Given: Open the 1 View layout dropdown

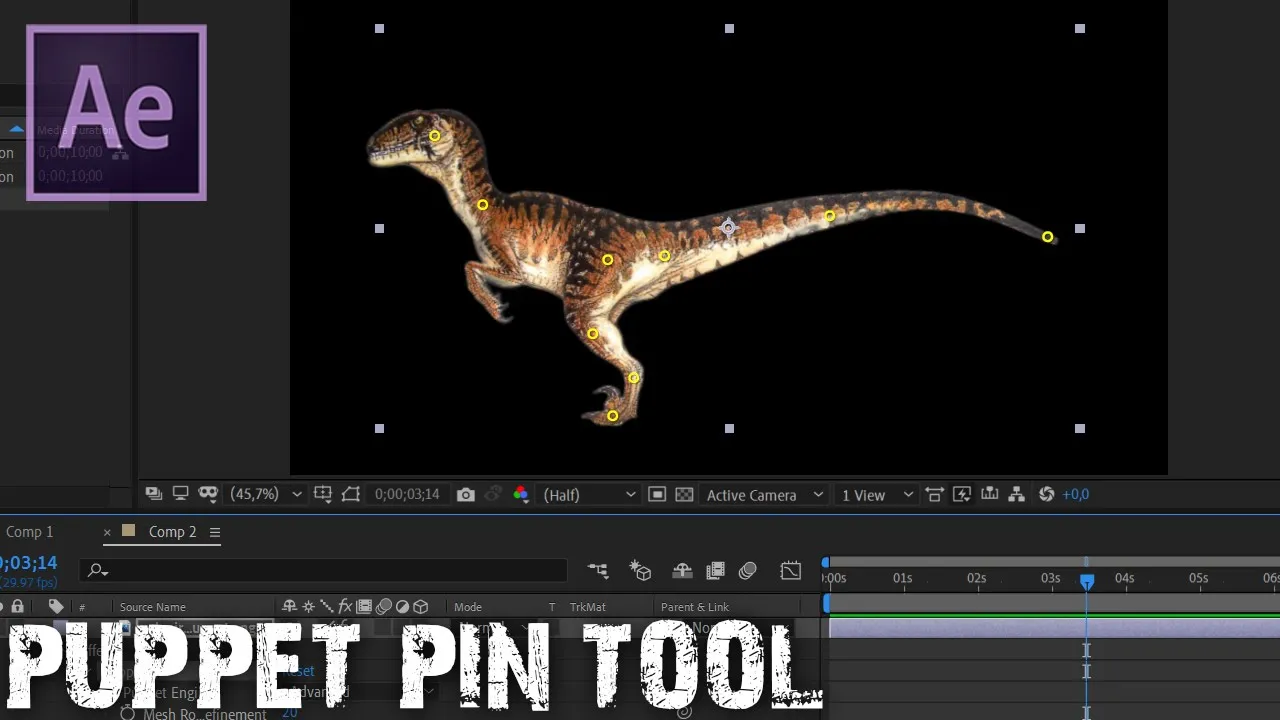Looking at the screenshot, I should [877, 494].
